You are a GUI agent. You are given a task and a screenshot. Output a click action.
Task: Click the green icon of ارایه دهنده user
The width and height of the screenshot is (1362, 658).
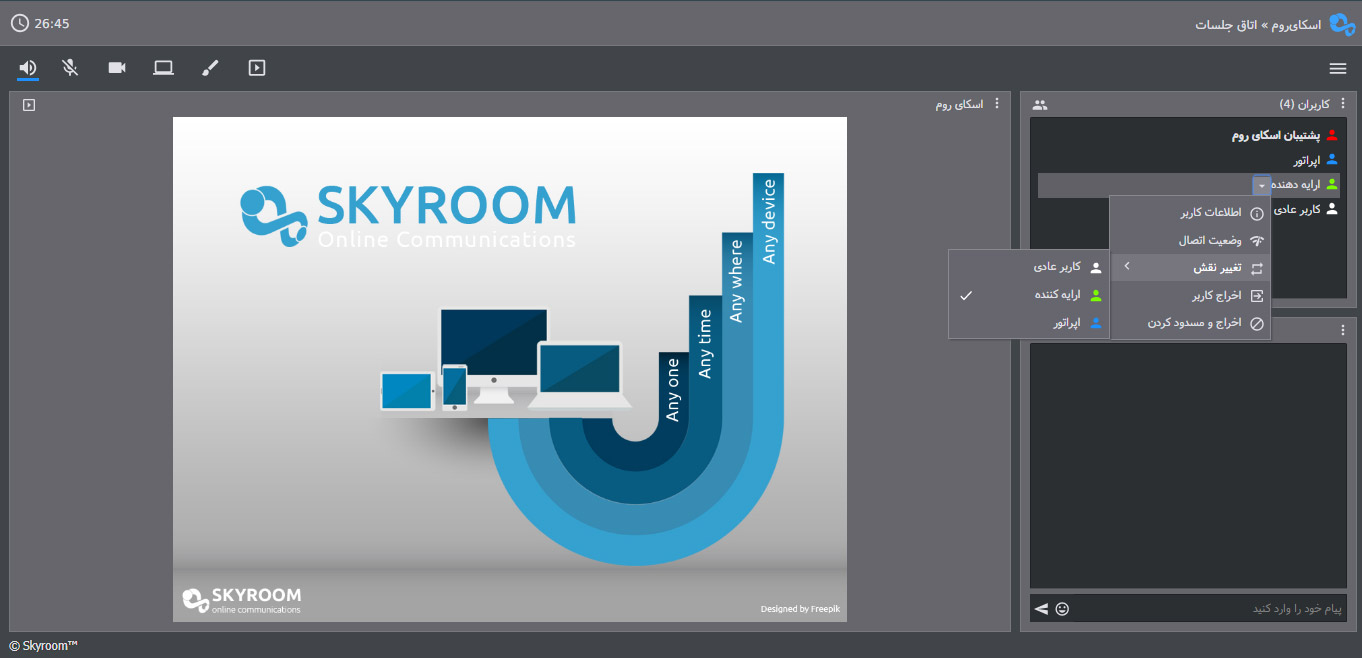pyautogui.click(x=1332, y=185)
